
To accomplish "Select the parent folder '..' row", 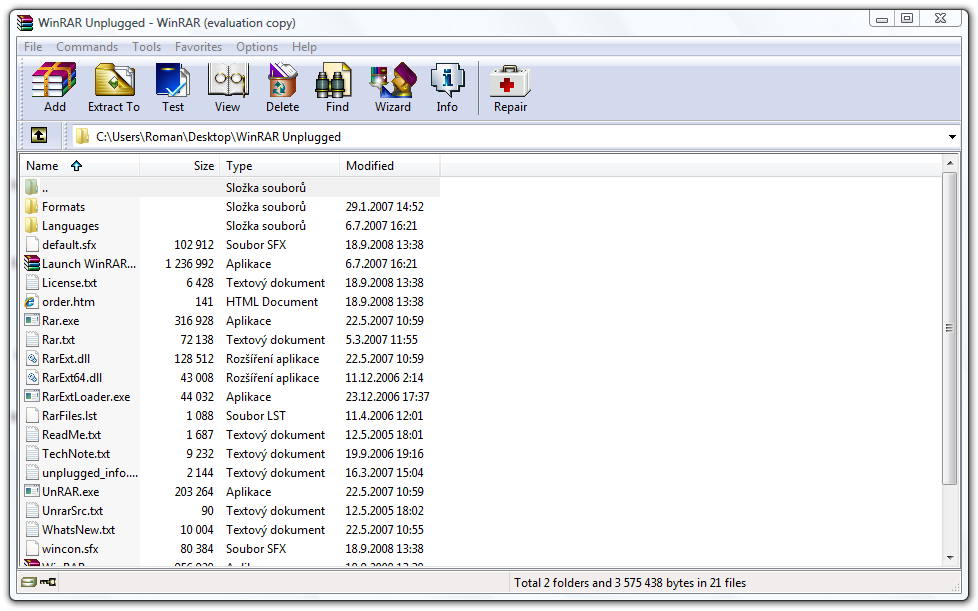I will click(231, 187).
